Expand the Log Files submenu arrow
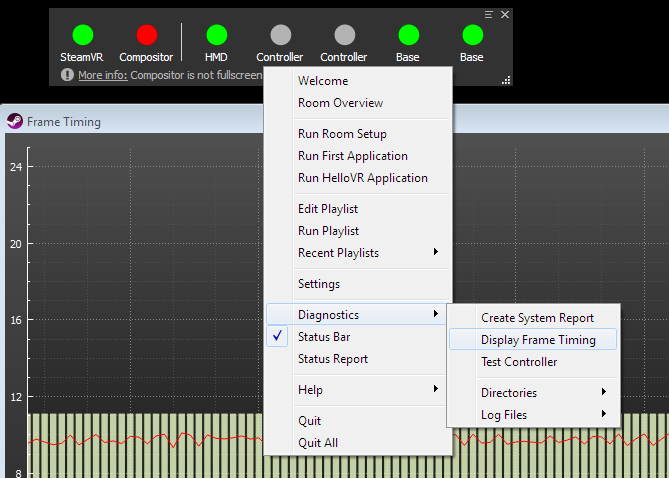Viewport: 669px width, 478px height. click(x=604, y=414)
